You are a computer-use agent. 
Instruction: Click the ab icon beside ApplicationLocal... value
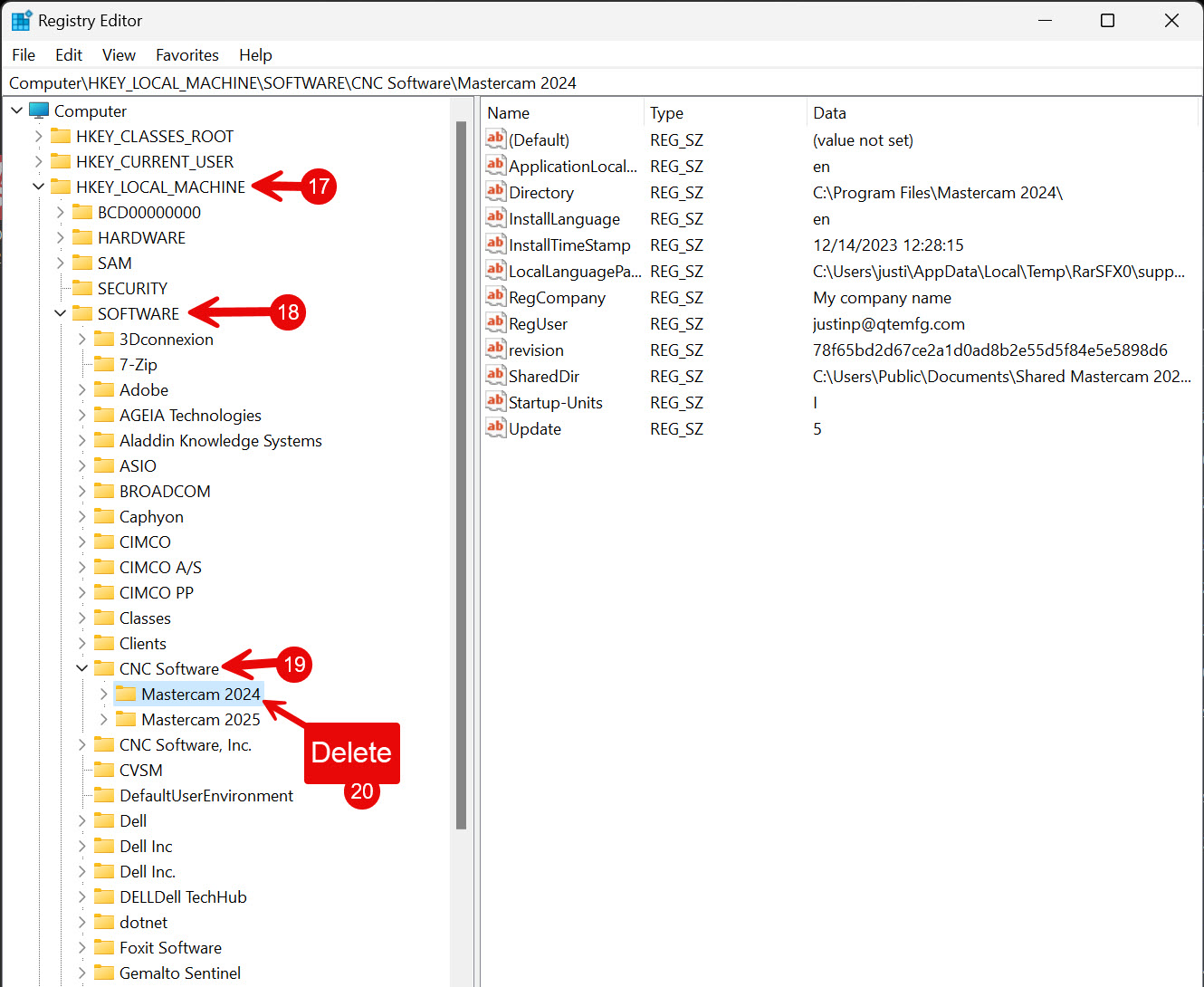(x=495, y=165)
